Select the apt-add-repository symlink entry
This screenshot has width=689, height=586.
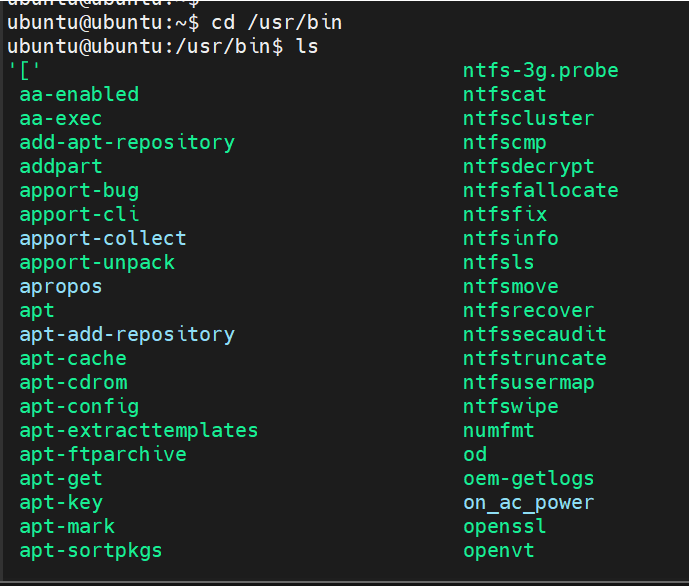(x=127, y=334)
